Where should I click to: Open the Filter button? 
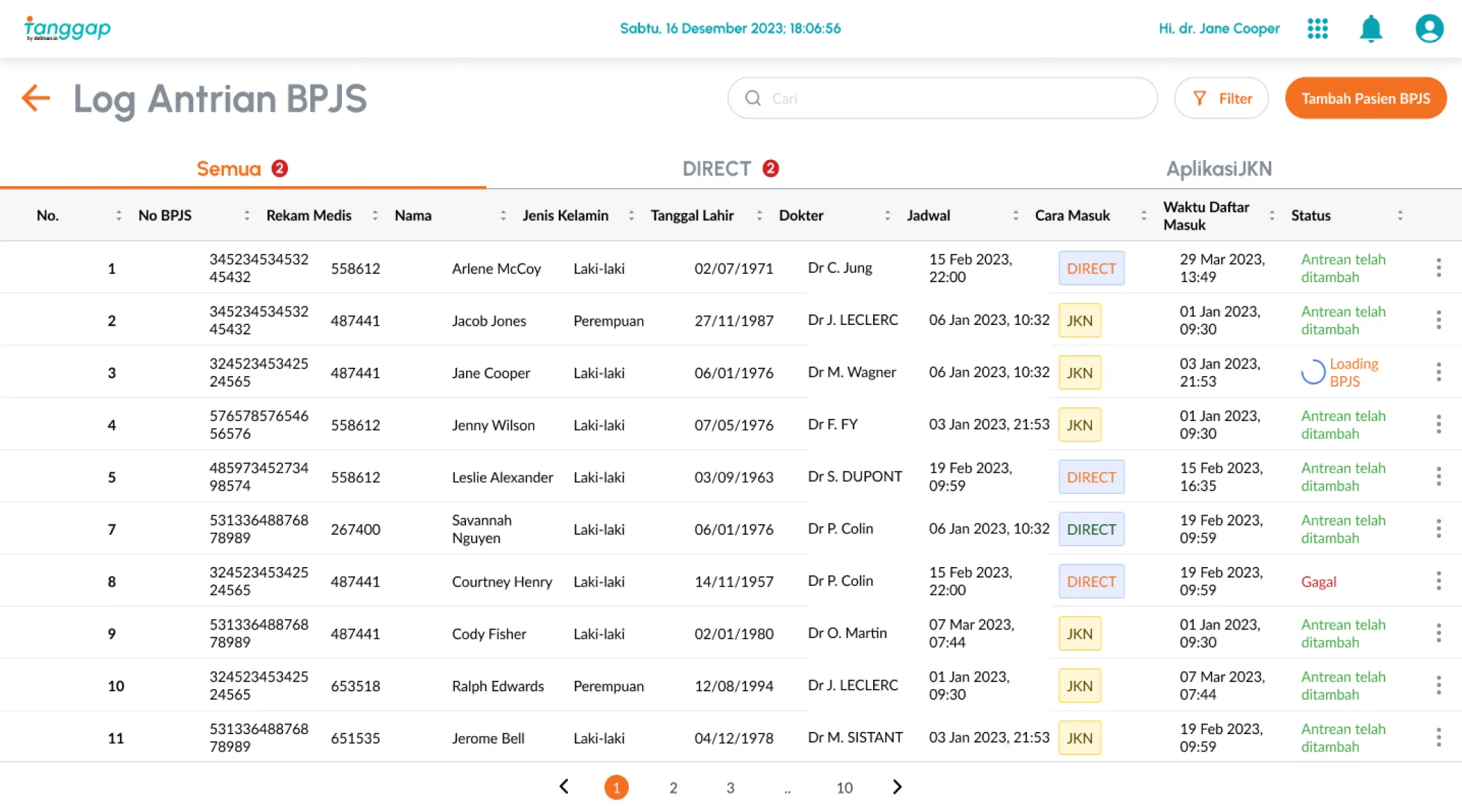click(x=1221, y=98)
